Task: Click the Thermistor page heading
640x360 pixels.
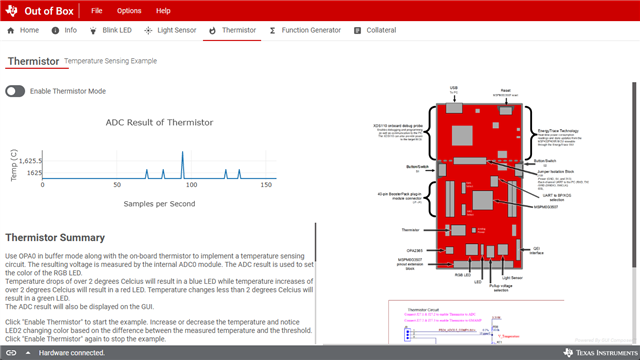Action: pos(33,61)
